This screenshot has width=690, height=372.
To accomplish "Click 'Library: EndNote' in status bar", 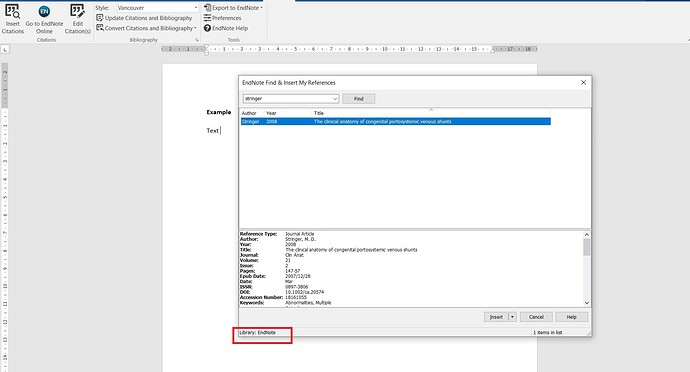I will (257, 333).
